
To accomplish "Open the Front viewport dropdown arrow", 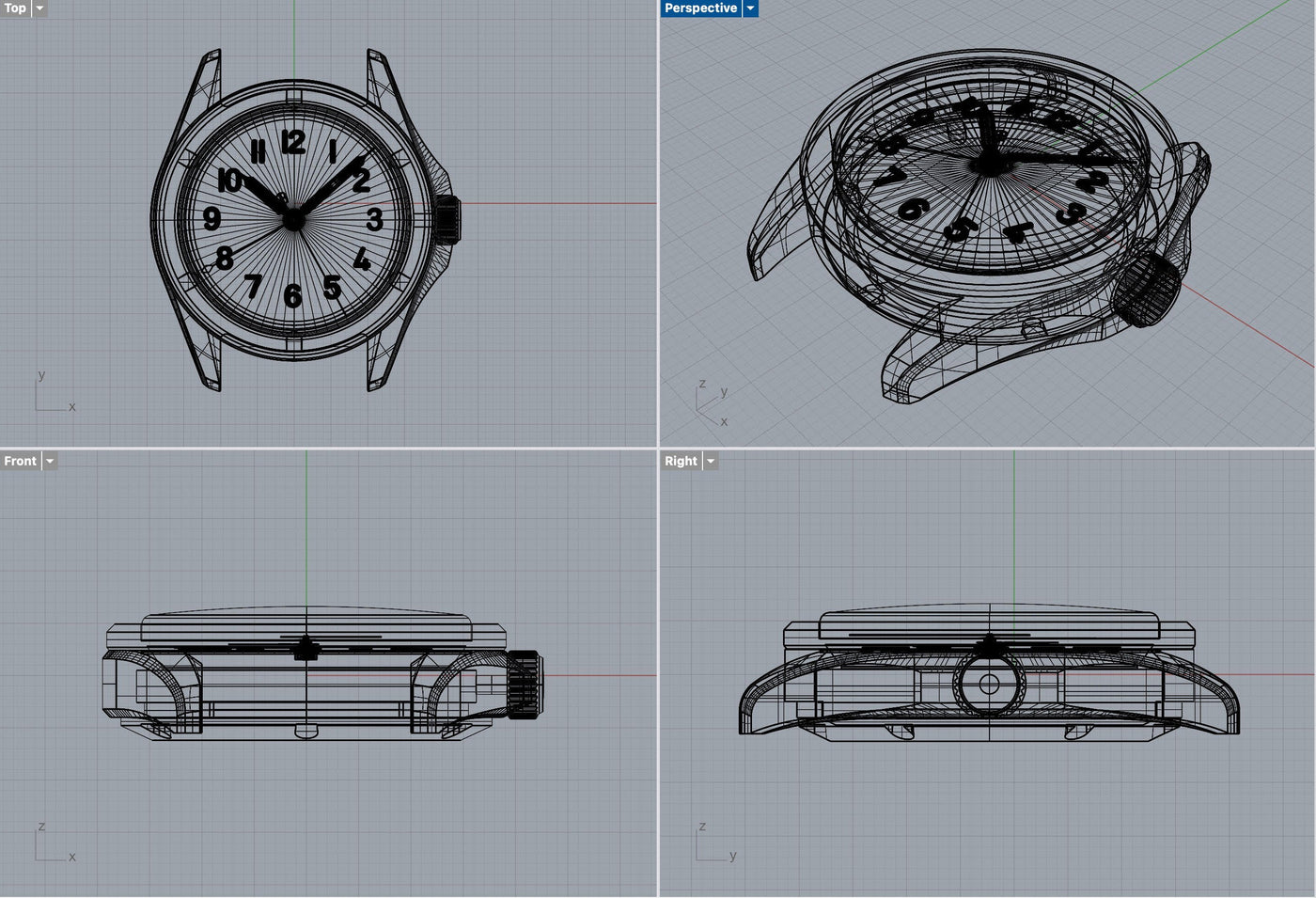I will pos(50,461).
